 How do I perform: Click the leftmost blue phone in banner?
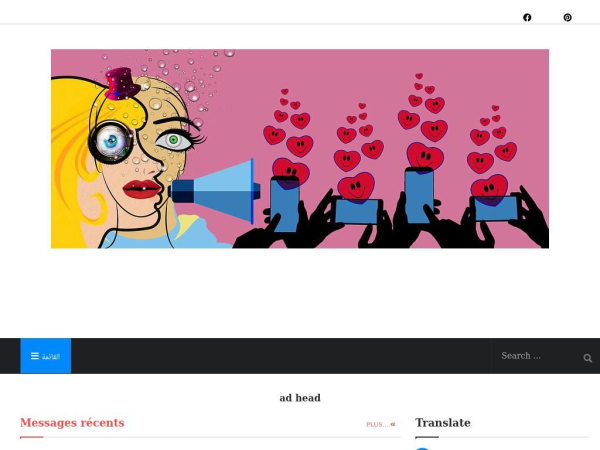[284, 204]
